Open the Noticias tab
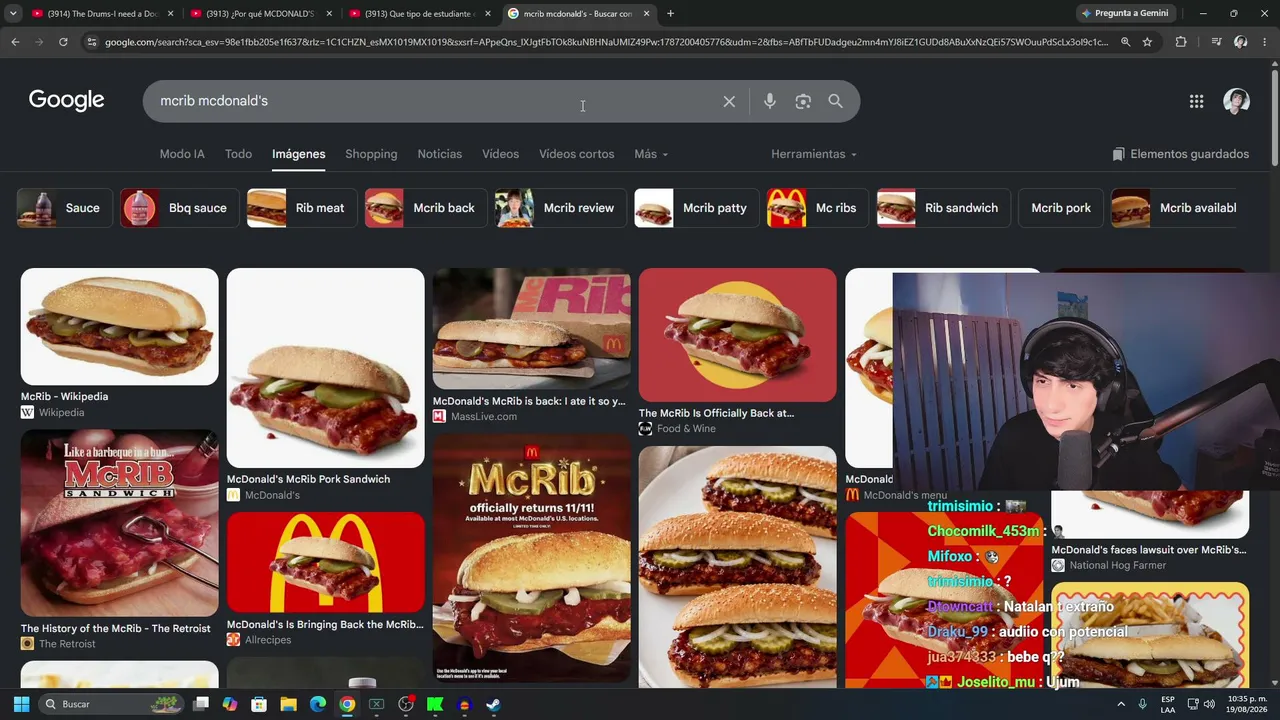 pos(440,154)
